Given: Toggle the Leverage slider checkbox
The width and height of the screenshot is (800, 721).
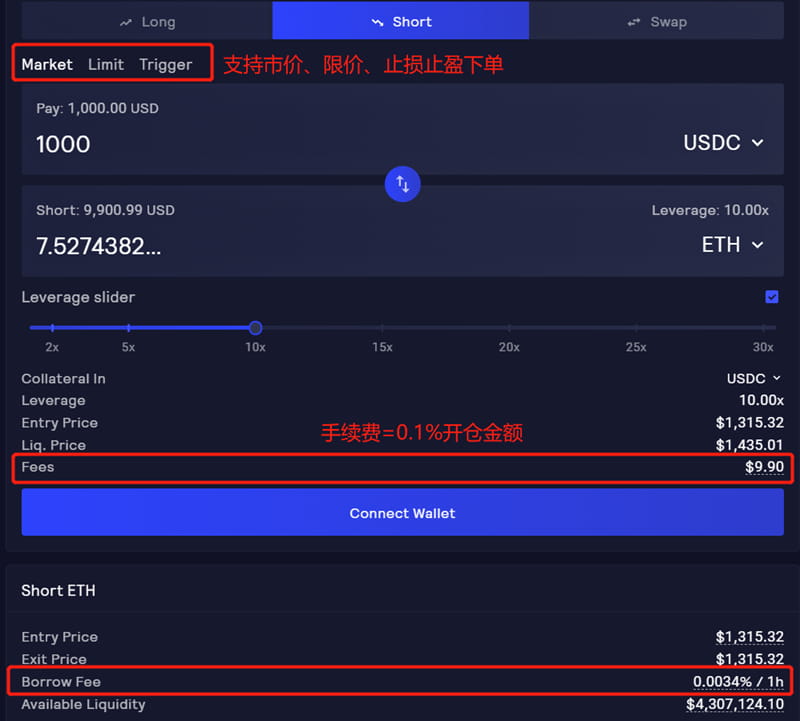Looking at the screenshot, I should click(771, 297).
